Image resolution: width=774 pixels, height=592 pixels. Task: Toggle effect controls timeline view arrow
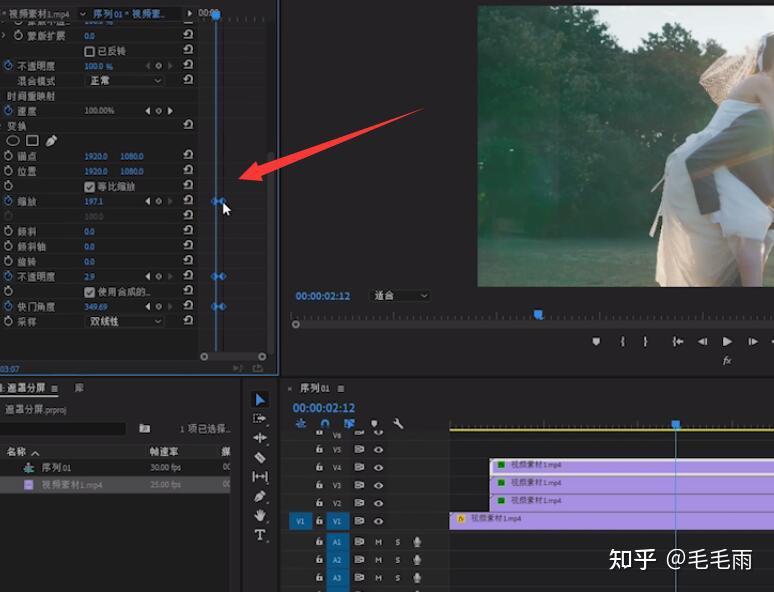click(x=189, y=13)
